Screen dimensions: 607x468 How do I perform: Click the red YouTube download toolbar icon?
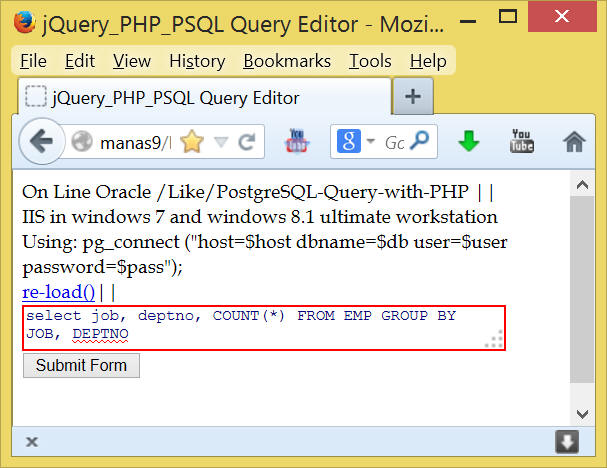coord(298,142)
